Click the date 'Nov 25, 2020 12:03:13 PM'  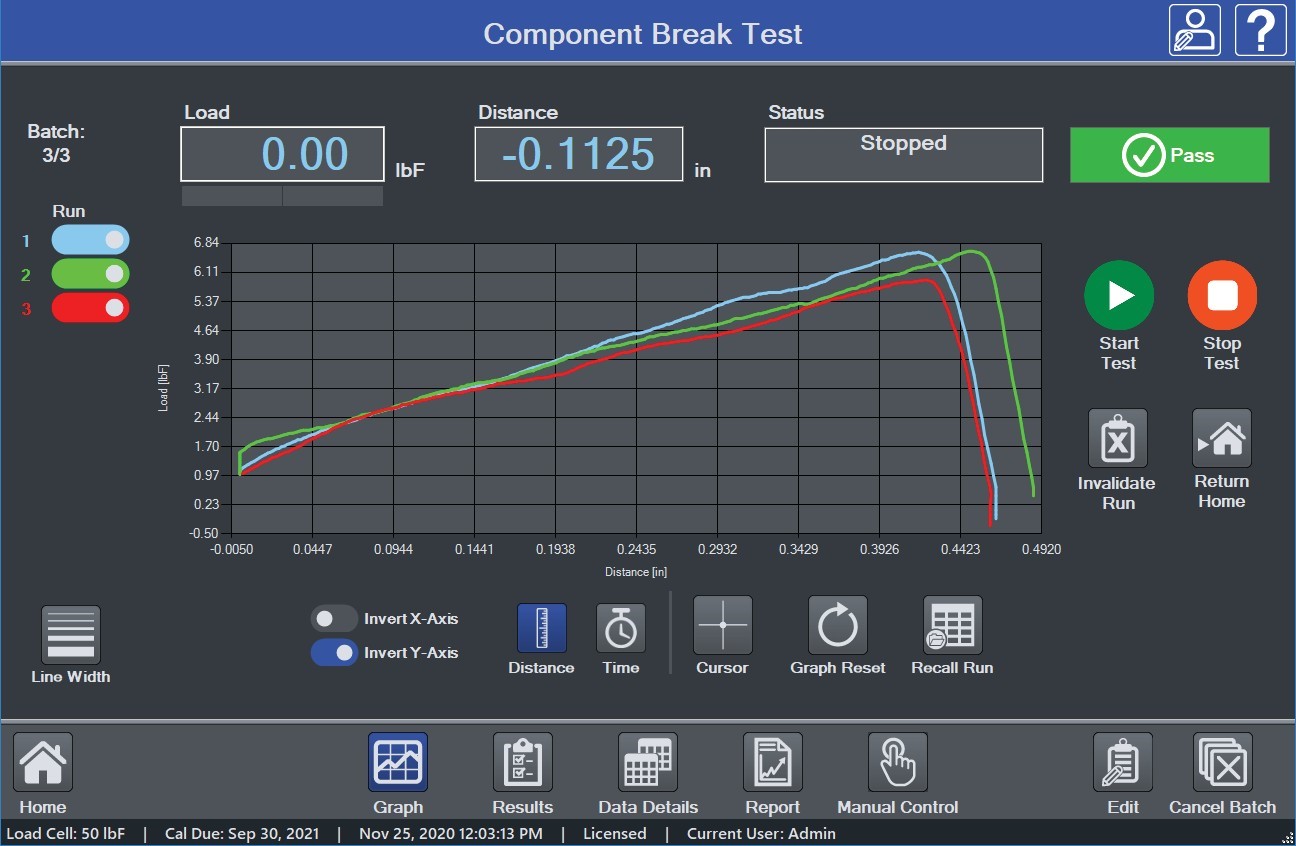[x=451, y=833]
